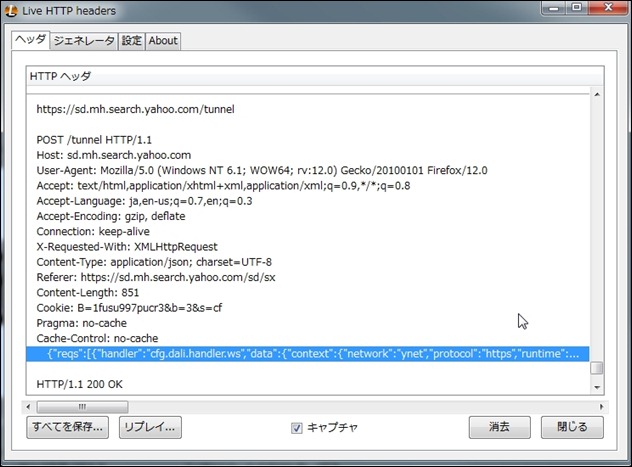632x467 pixels.
Task: Open the About tab
Action: pyautogui.click(x=163, y=41)
